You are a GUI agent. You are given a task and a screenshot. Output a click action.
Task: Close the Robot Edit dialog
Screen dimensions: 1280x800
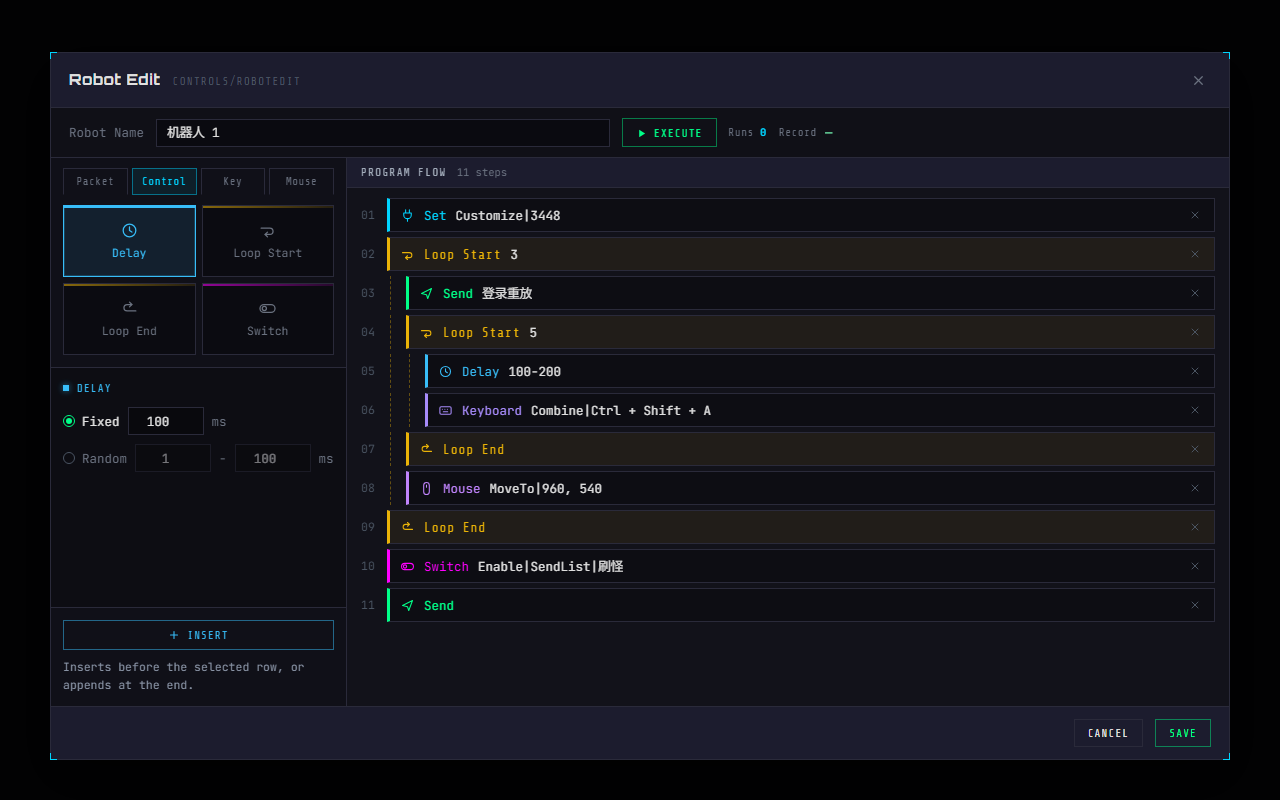[x=1198, y=80]
